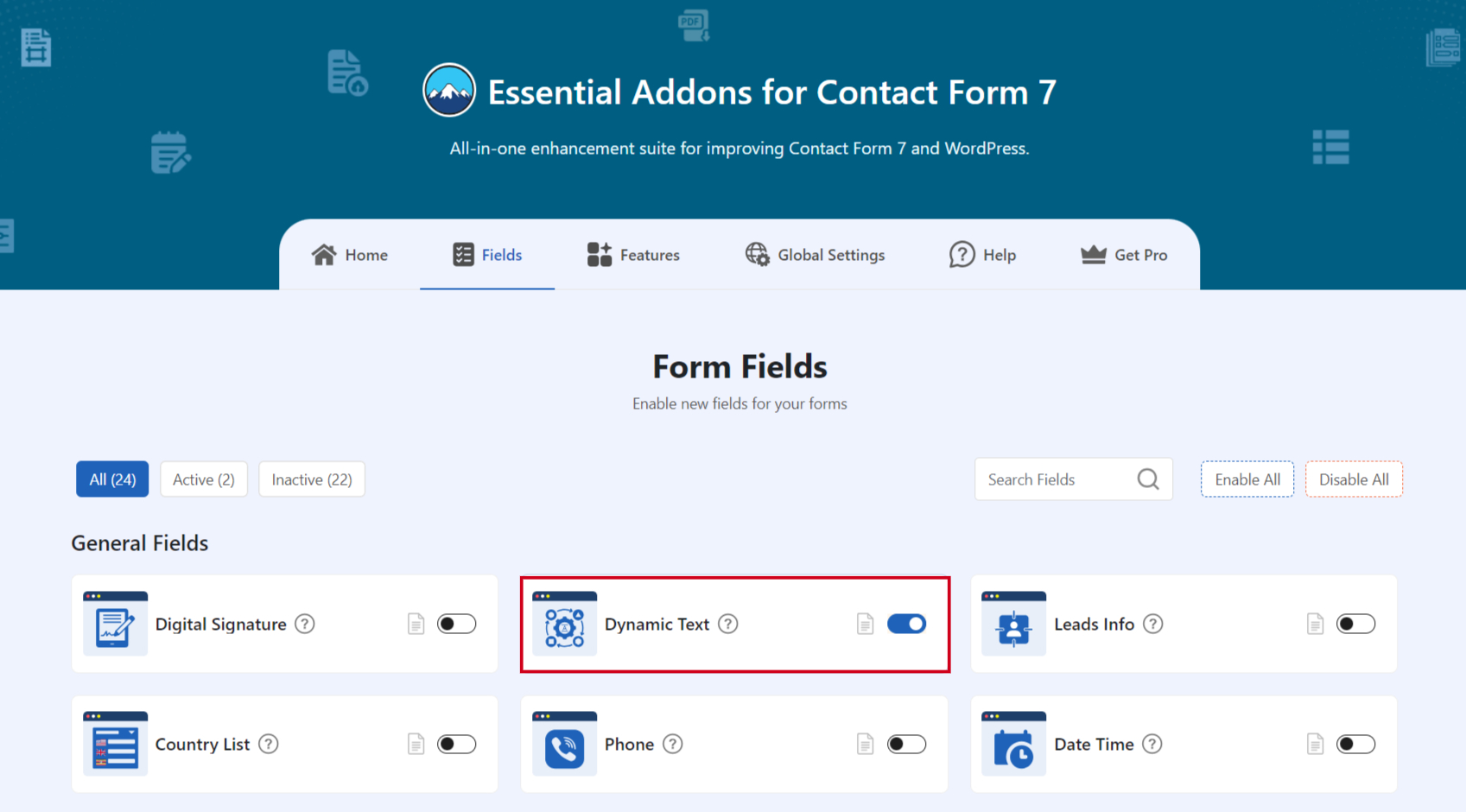Image resolution: width=1466 pixels, height=812 pixels.
Task: Filter by Inactive (22) fields
Action: click(x=312, y=479)
